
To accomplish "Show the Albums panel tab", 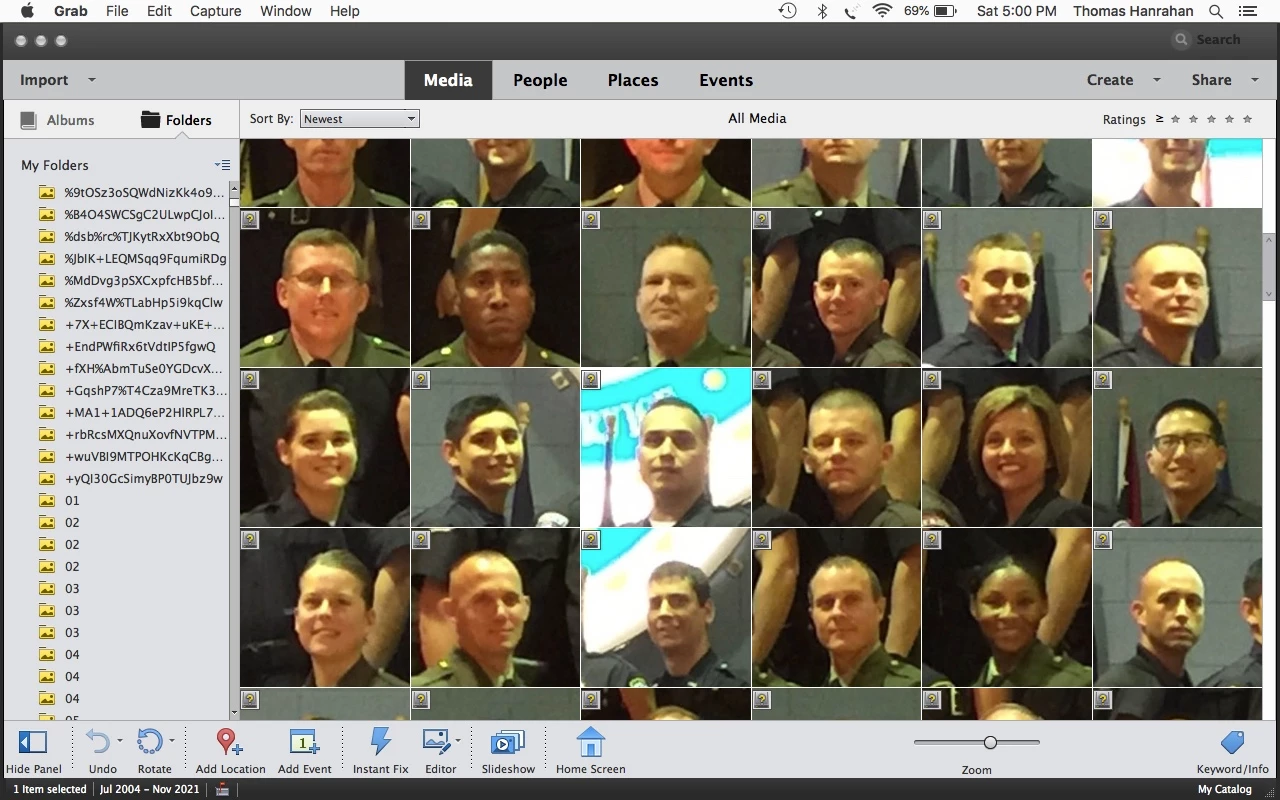I will (x=58, y=120).
